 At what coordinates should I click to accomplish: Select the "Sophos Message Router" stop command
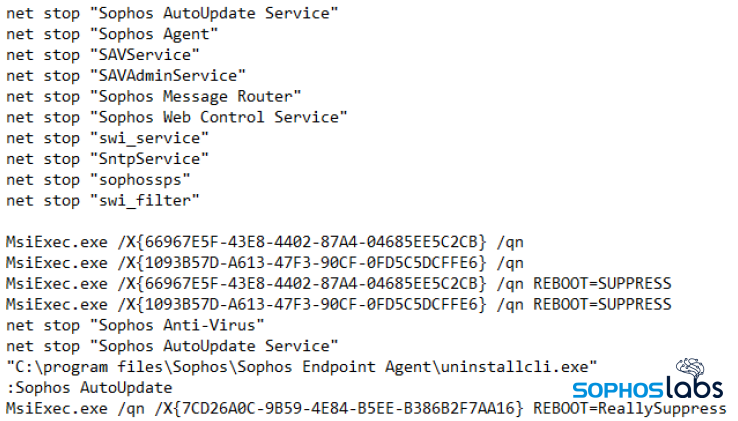pyautogui.click(x=154, y=96)
